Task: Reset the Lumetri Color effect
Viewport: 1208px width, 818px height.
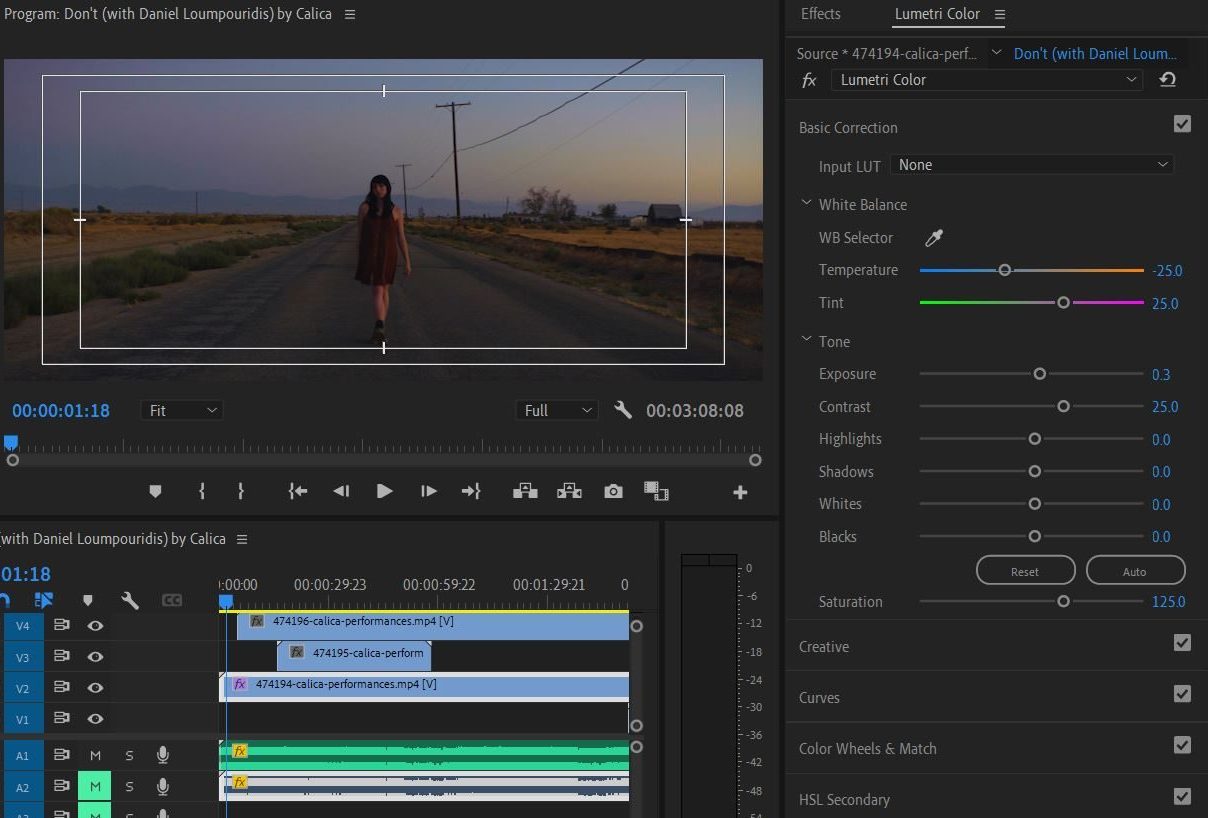Action: point(1167,80)
